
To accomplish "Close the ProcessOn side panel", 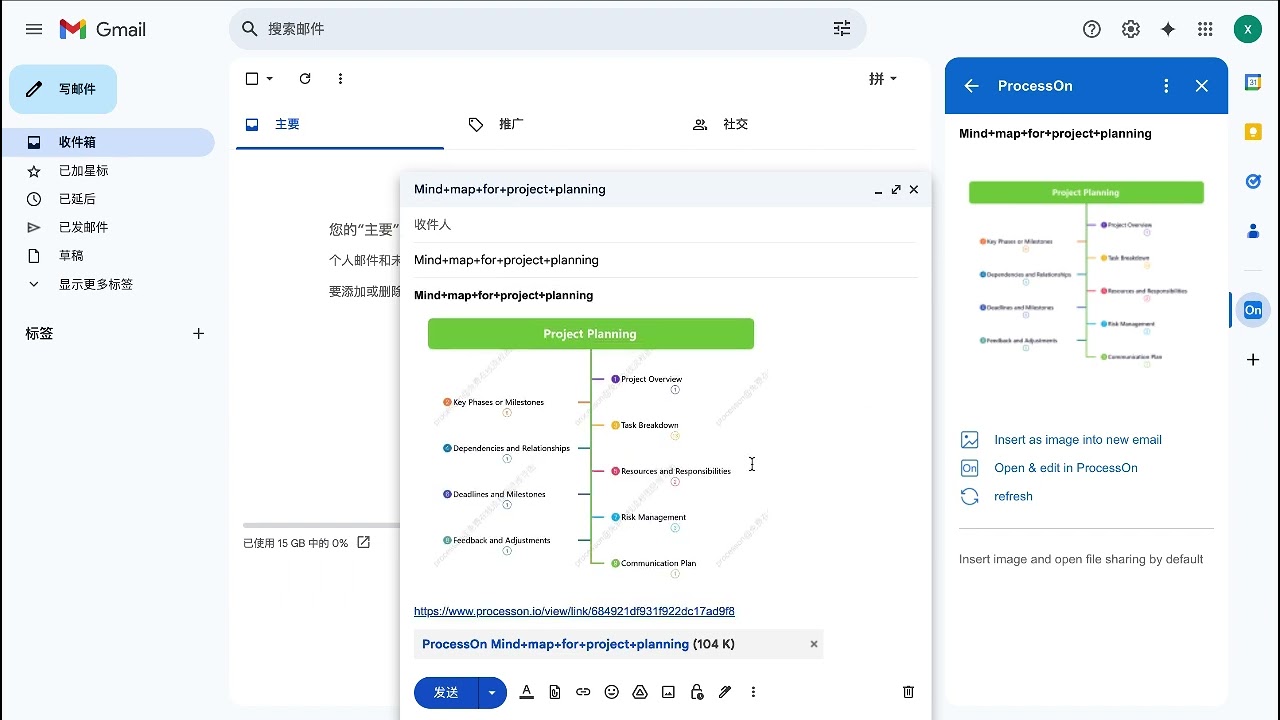I will [x=1202, y=86].
